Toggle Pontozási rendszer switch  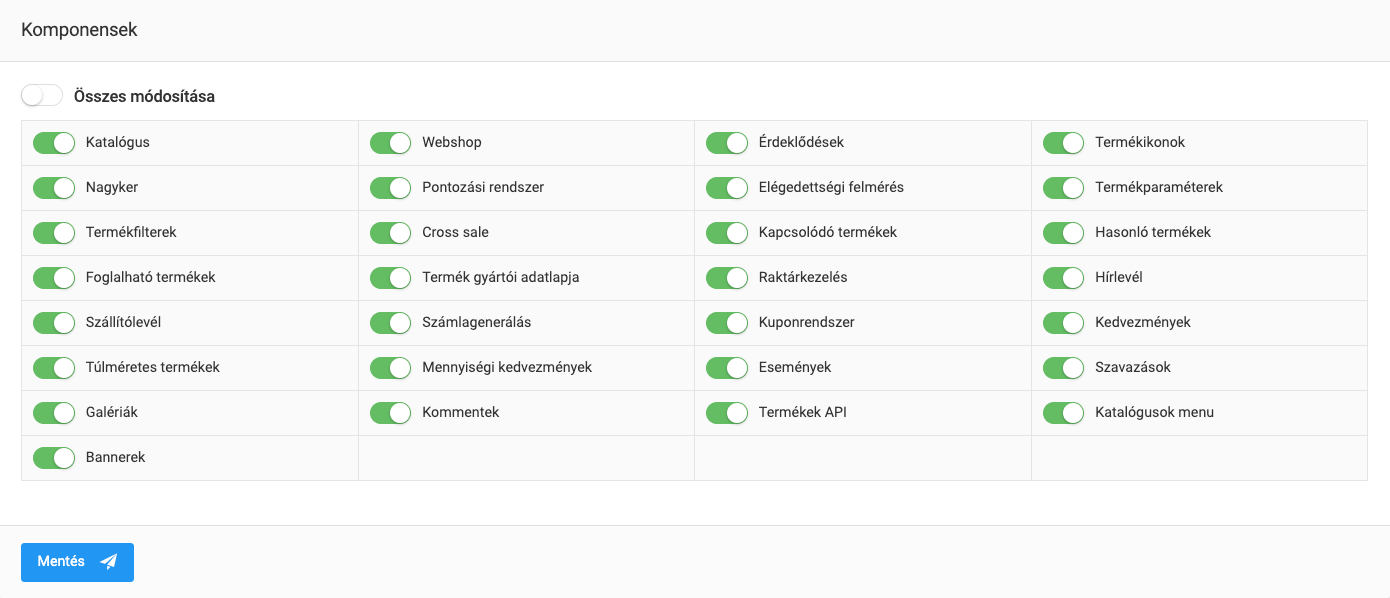point(390,188)
